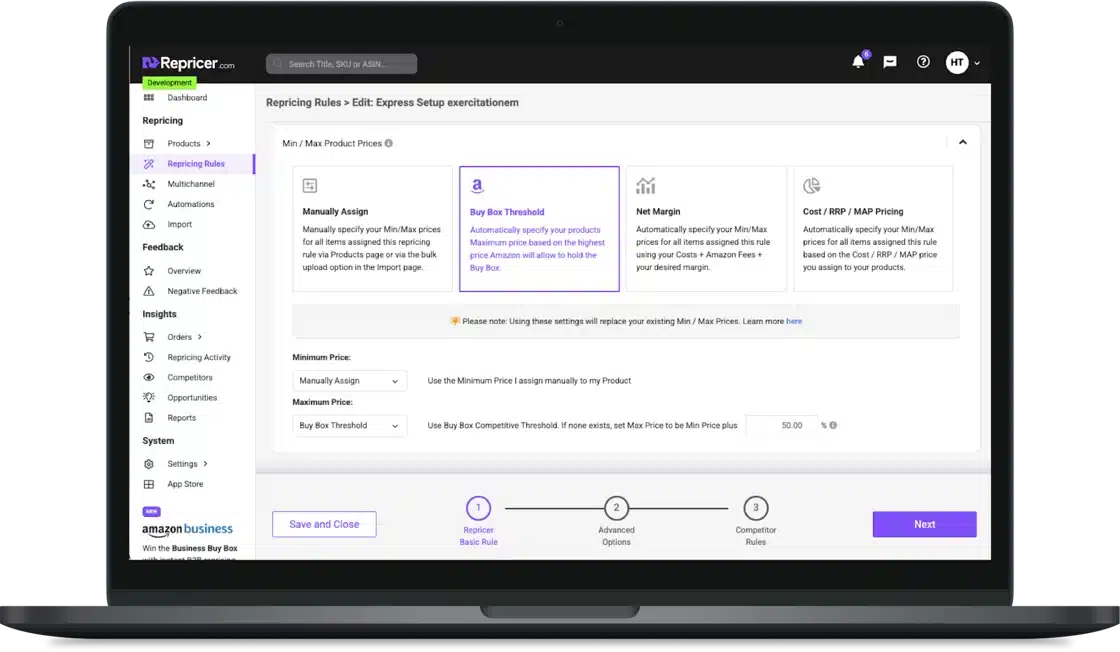Open Reports page
The image size is (1120, 652).
(181, 418)
